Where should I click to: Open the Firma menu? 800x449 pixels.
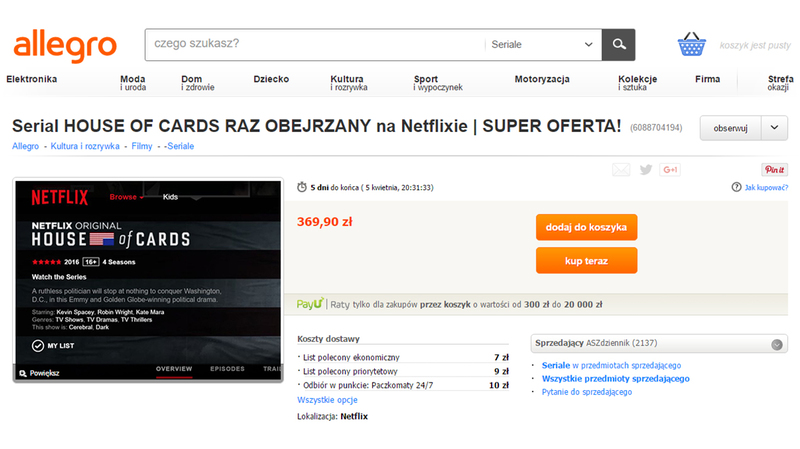click(x=707, y=79)
